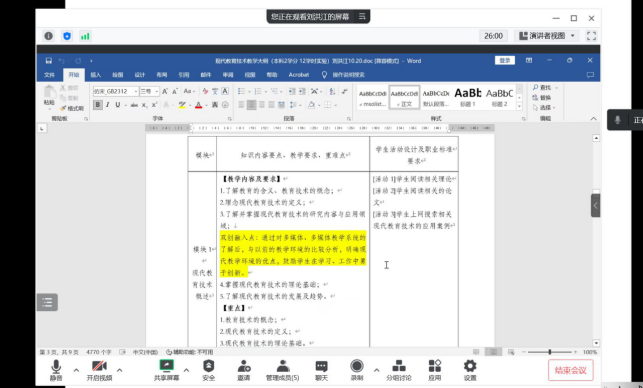Select the 标题 1 style
The width and height of the screenshot is (643, 388).
[467, 97]
